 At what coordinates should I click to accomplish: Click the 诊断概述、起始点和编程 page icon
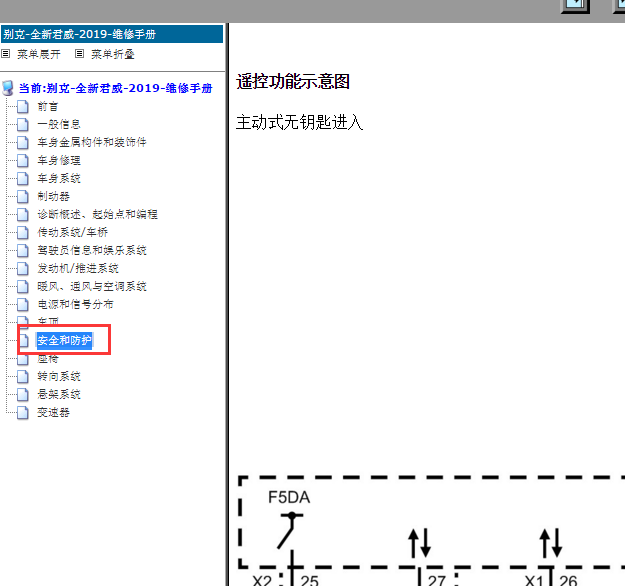23,214
